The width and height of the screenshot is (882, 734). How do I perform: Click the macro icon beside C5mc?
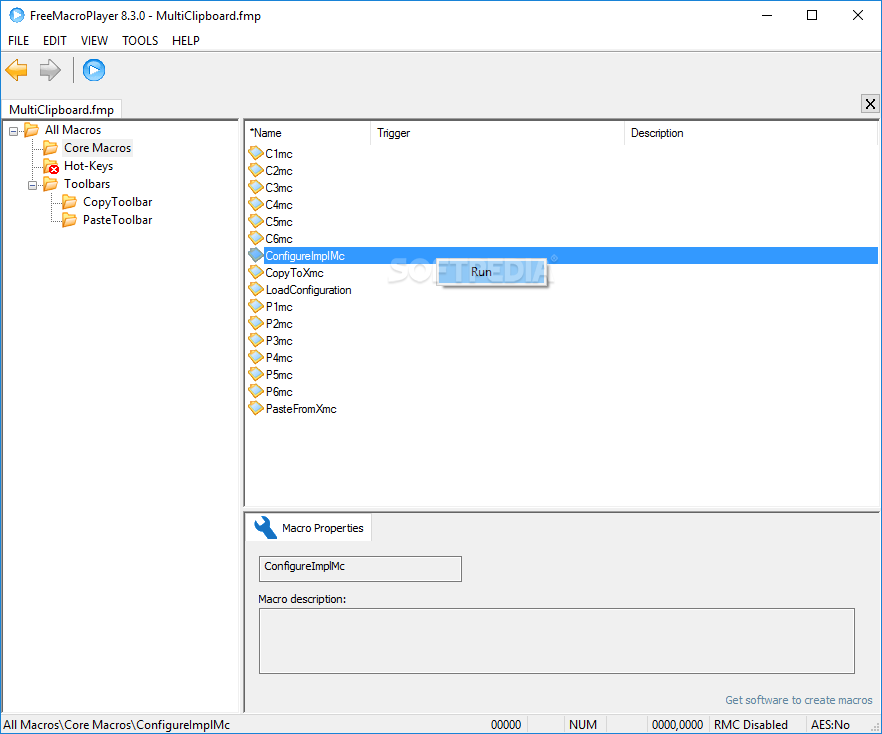tap(256, 220)
